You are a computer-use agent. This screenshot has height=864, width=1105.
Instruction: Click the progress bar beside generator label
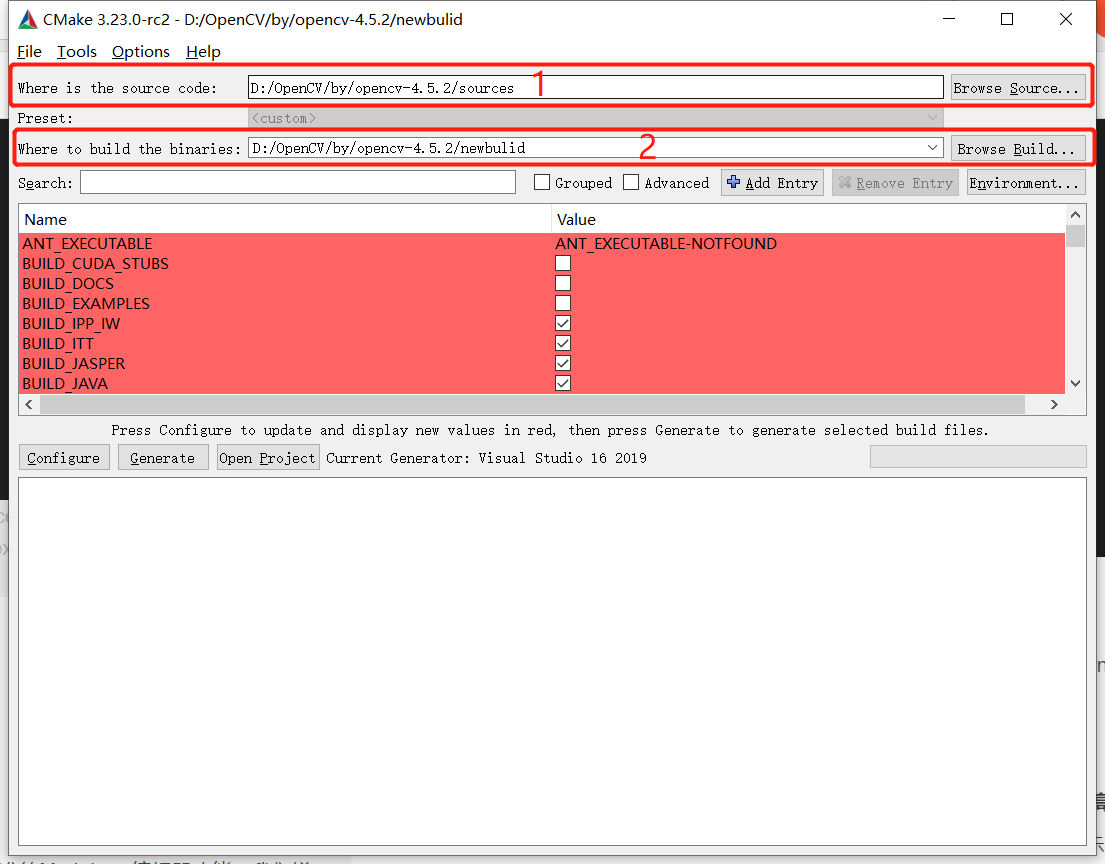(x=978, y=457)
